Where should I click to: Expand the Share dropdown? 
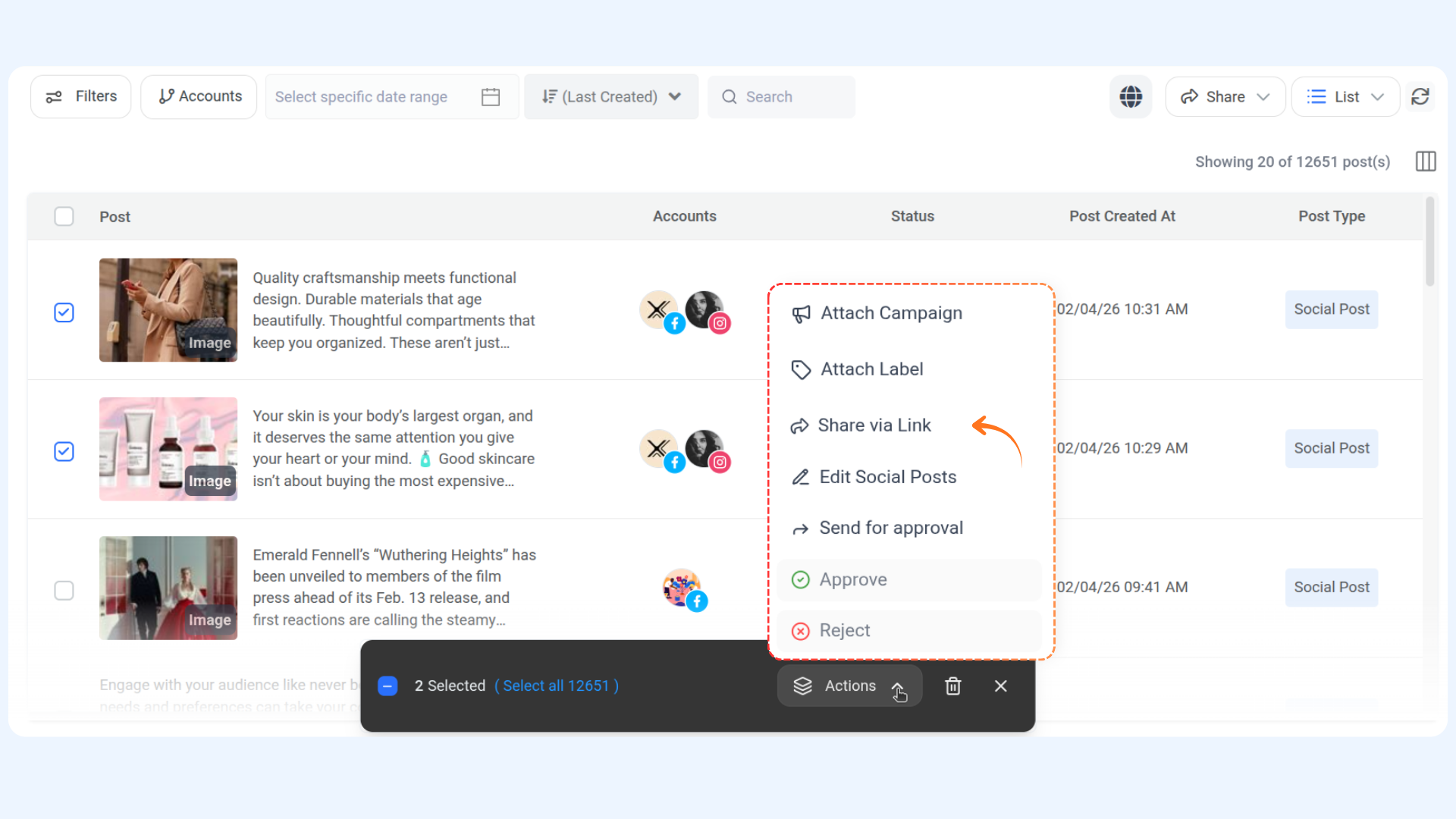(x=1225, y=97)
